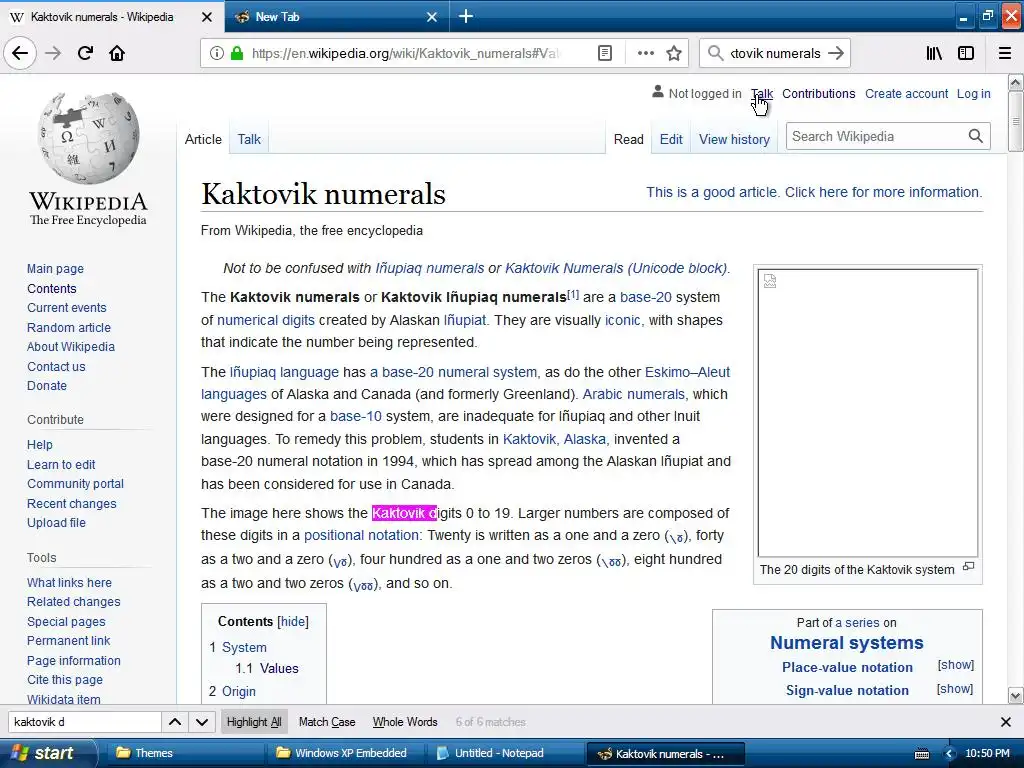Screen dimensions: 1024x768
Task: Find previous match arrow in find bar
Action: (x=174, y=722)
